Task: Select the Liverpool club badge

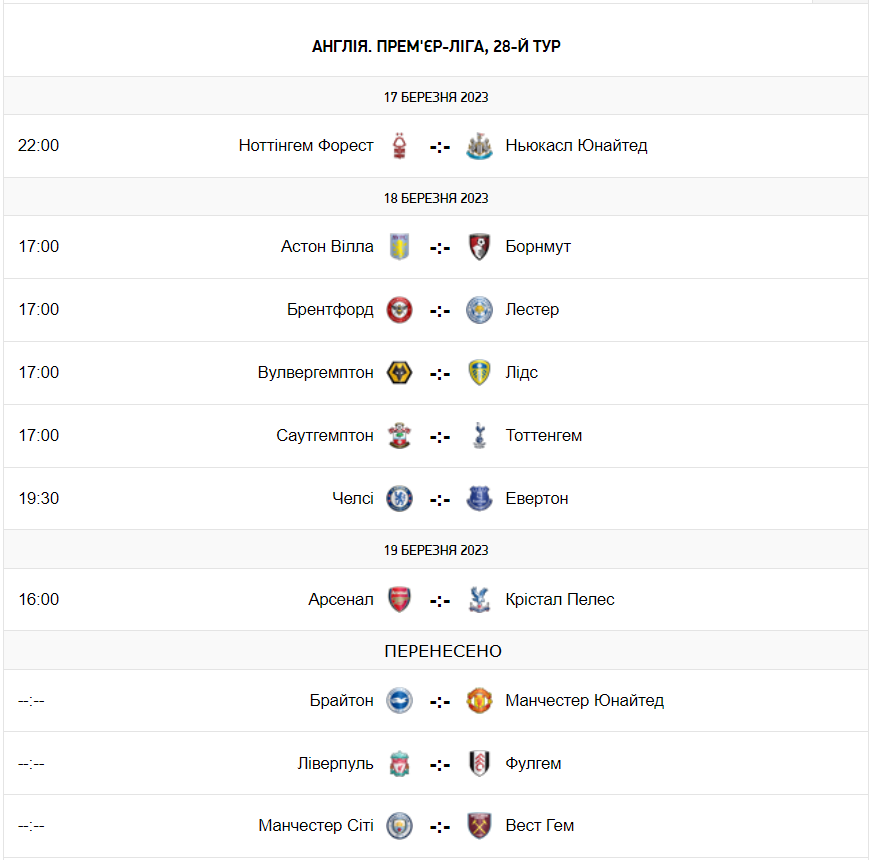Action: (x=399, y=764)
